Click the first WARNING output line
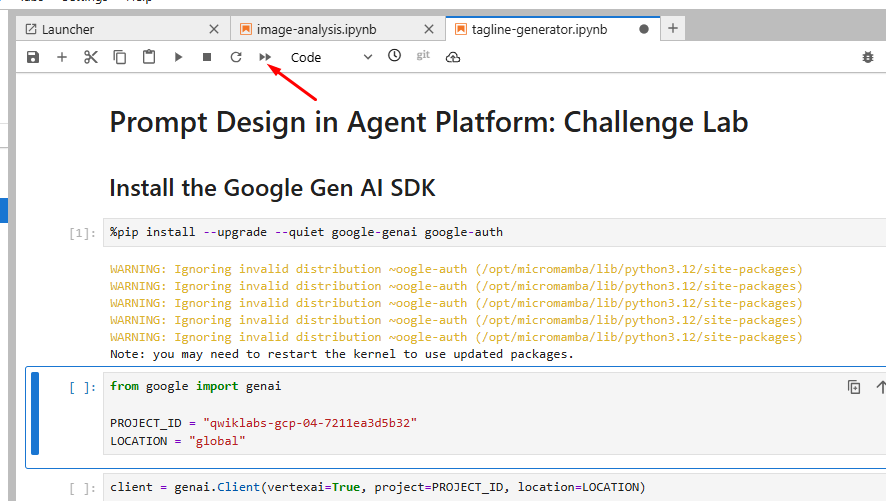The height and width of the screenshot is (501, 886). pos(456,269)
